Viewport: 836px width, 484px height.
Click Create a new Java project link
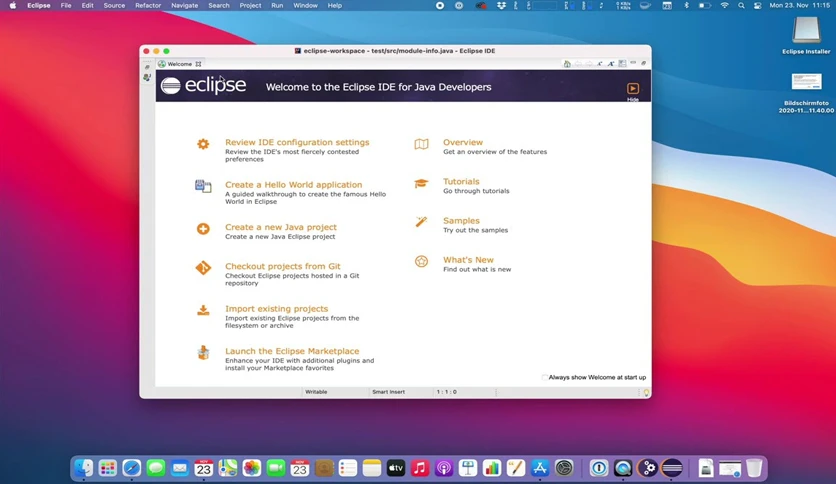click(280, 227)
